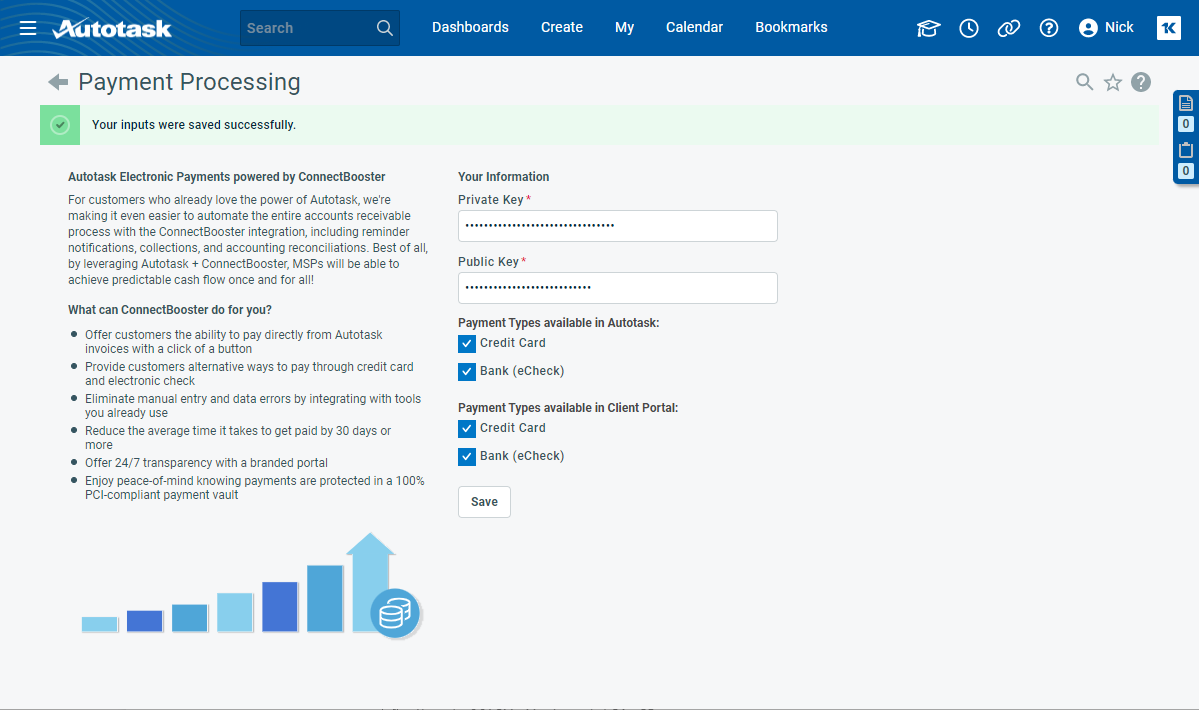Open page help gray question icon
Screen dimensions: 1199x710
(x=1141, y=82)
